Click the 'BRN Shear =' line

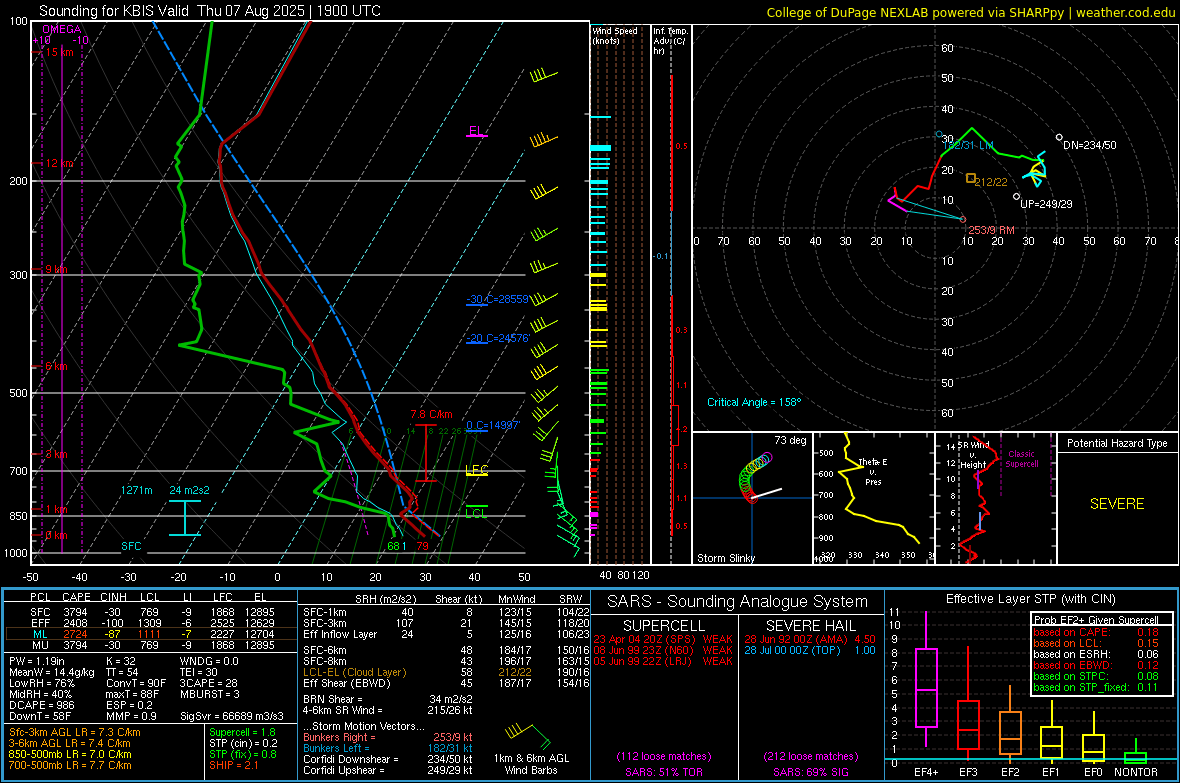(388, 699)
